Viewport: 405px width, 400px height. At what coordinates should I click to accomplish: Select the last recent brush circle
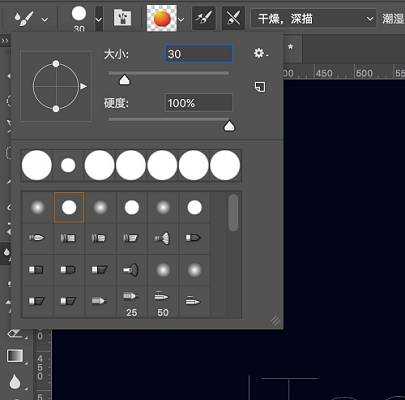pyautogui.click(x=225, y=165)
